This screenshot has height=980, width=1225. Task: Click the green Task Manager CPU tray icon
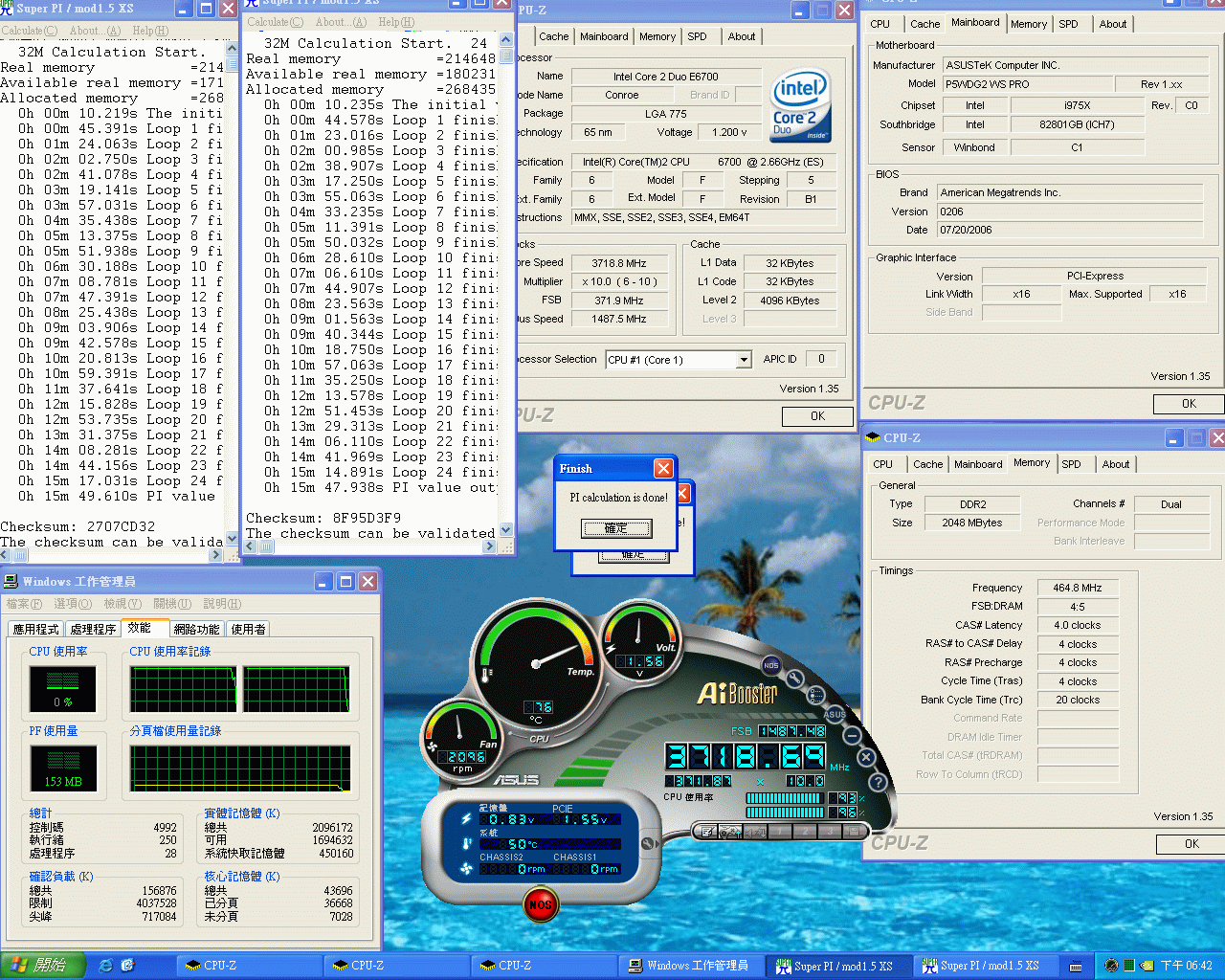1129,966
